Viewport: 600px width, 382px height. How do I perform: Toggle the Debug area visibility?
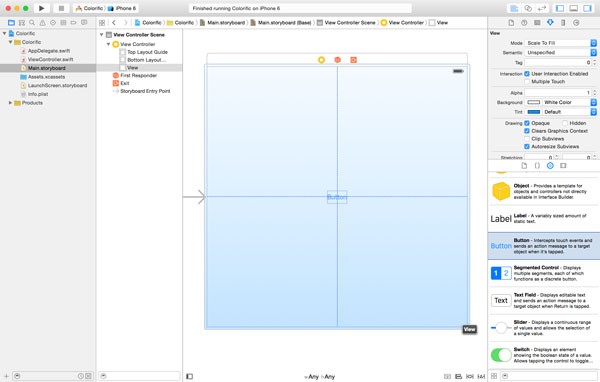[x=574, y=8]
